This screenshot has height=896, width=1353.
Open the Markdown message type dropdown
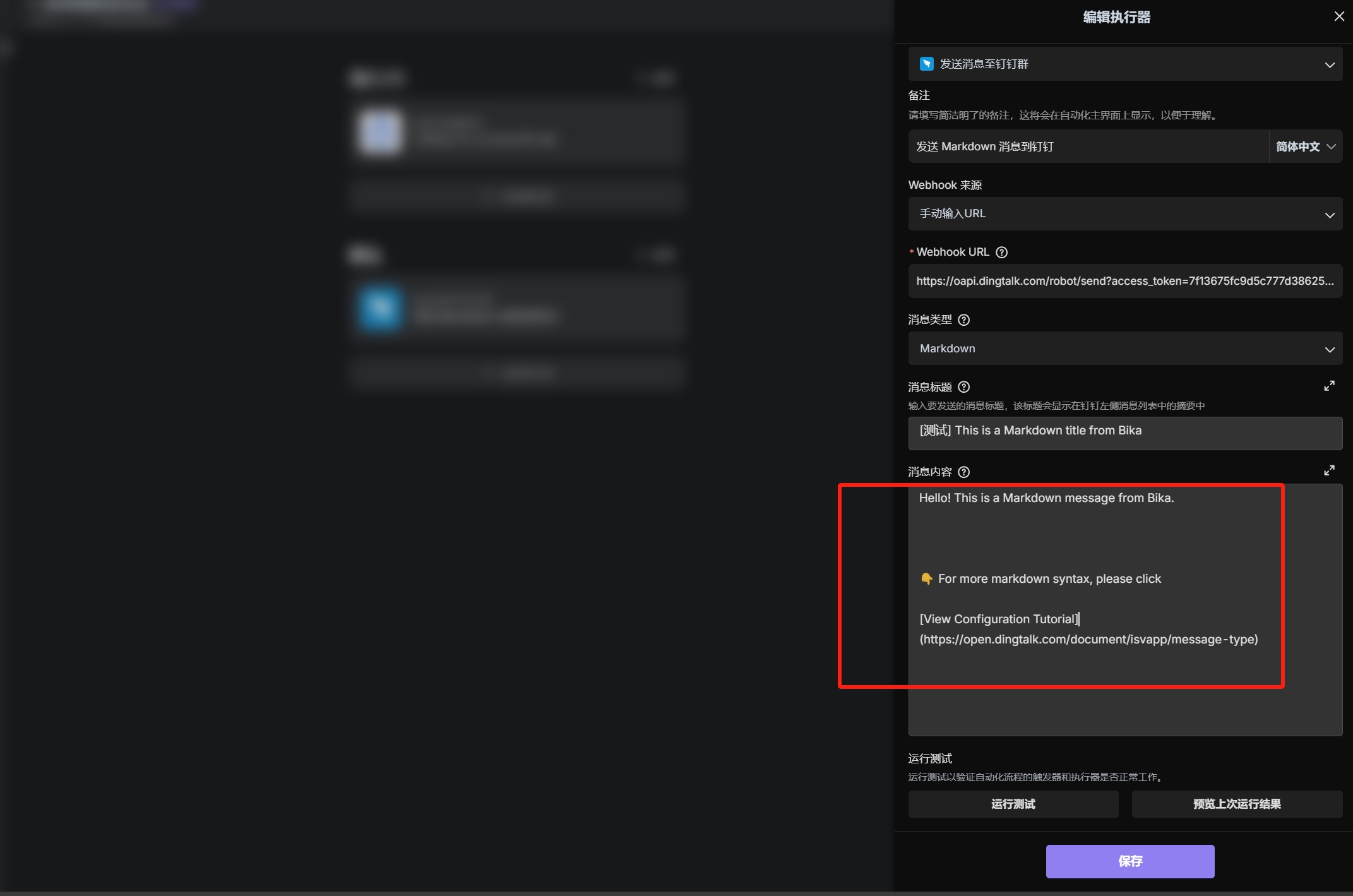(x=1125, y=349)
